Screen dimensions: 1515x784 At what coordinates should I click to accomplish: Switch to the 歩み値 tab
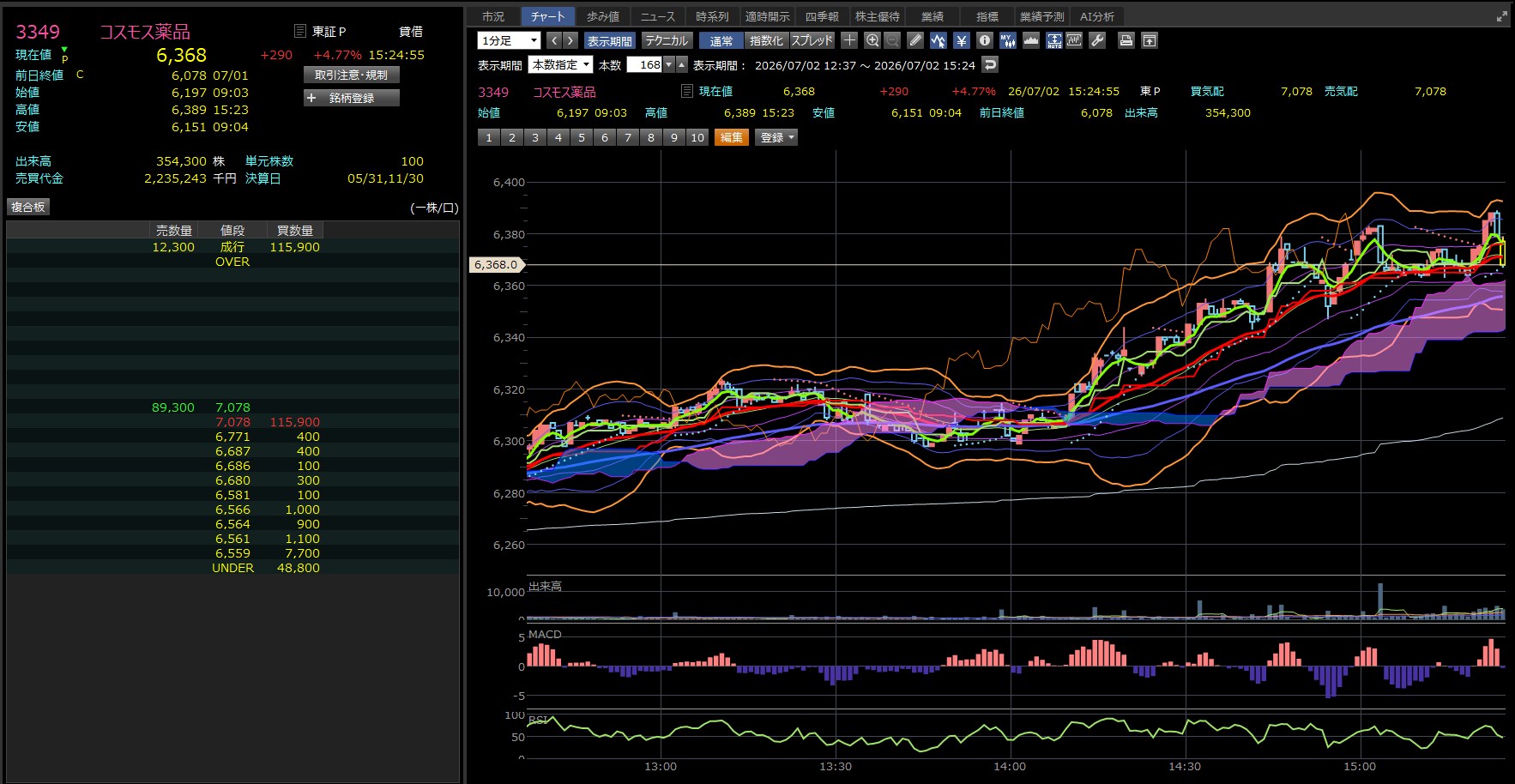point(603,16)
